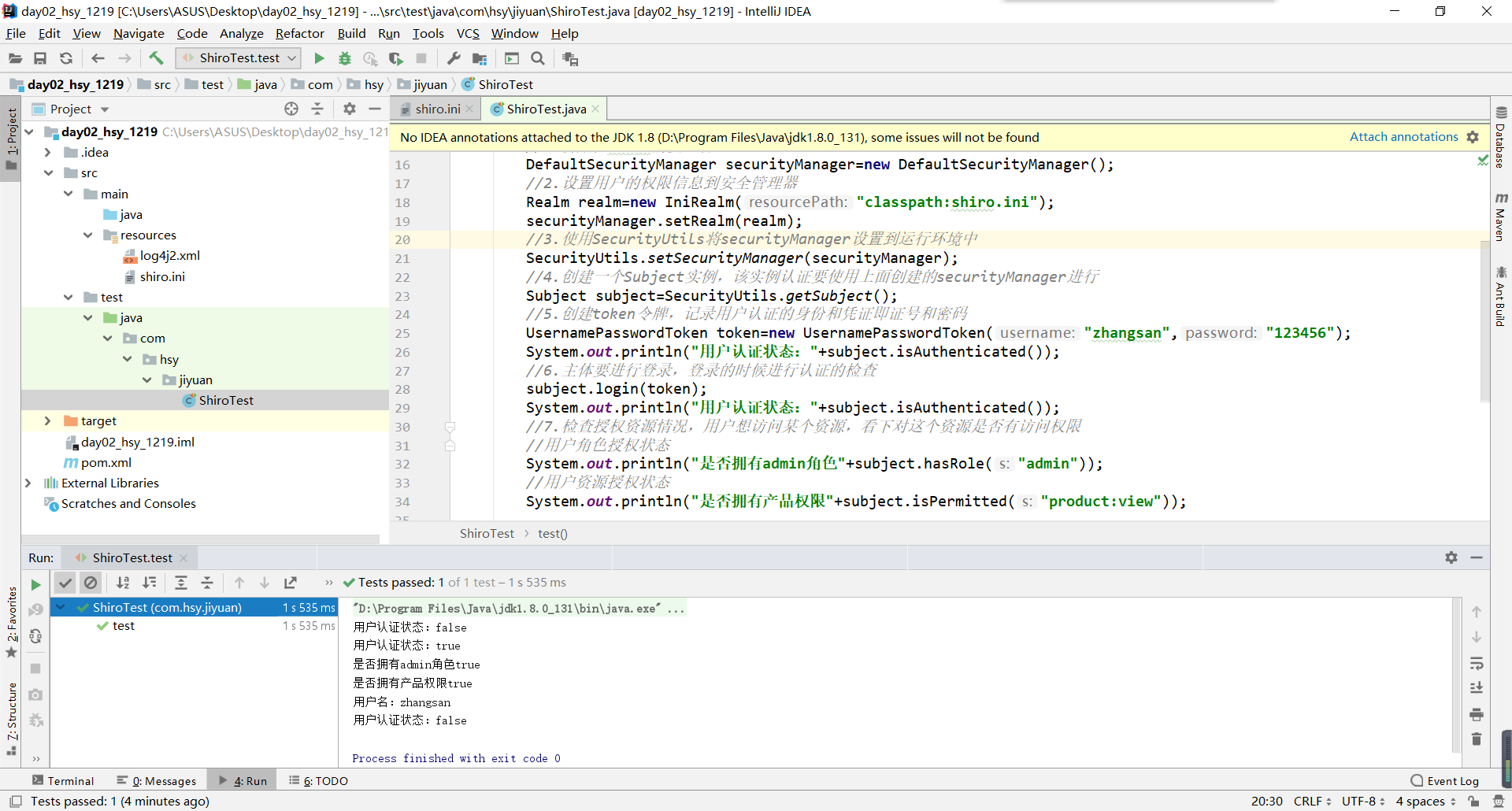Toggle Show Ignored tests button

point(91,583)
